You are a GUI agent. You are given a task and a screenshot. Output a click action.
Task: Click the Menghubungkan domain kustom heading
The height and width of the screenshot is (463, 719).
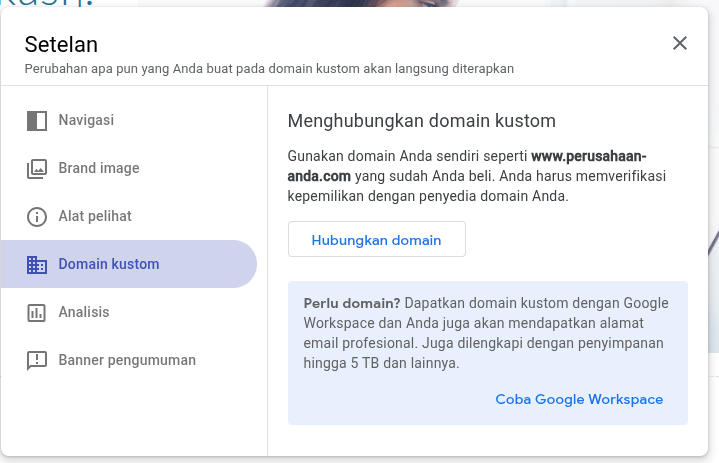tap(421, 121)
